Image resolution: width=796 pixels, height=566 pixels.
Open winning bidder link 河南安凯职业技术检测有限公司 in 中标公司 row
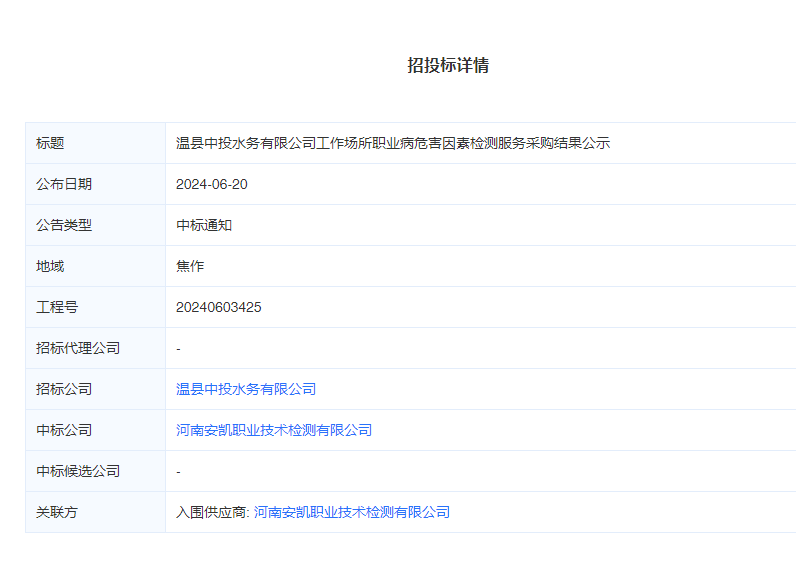pyautogui.click(x=274, y=430)
